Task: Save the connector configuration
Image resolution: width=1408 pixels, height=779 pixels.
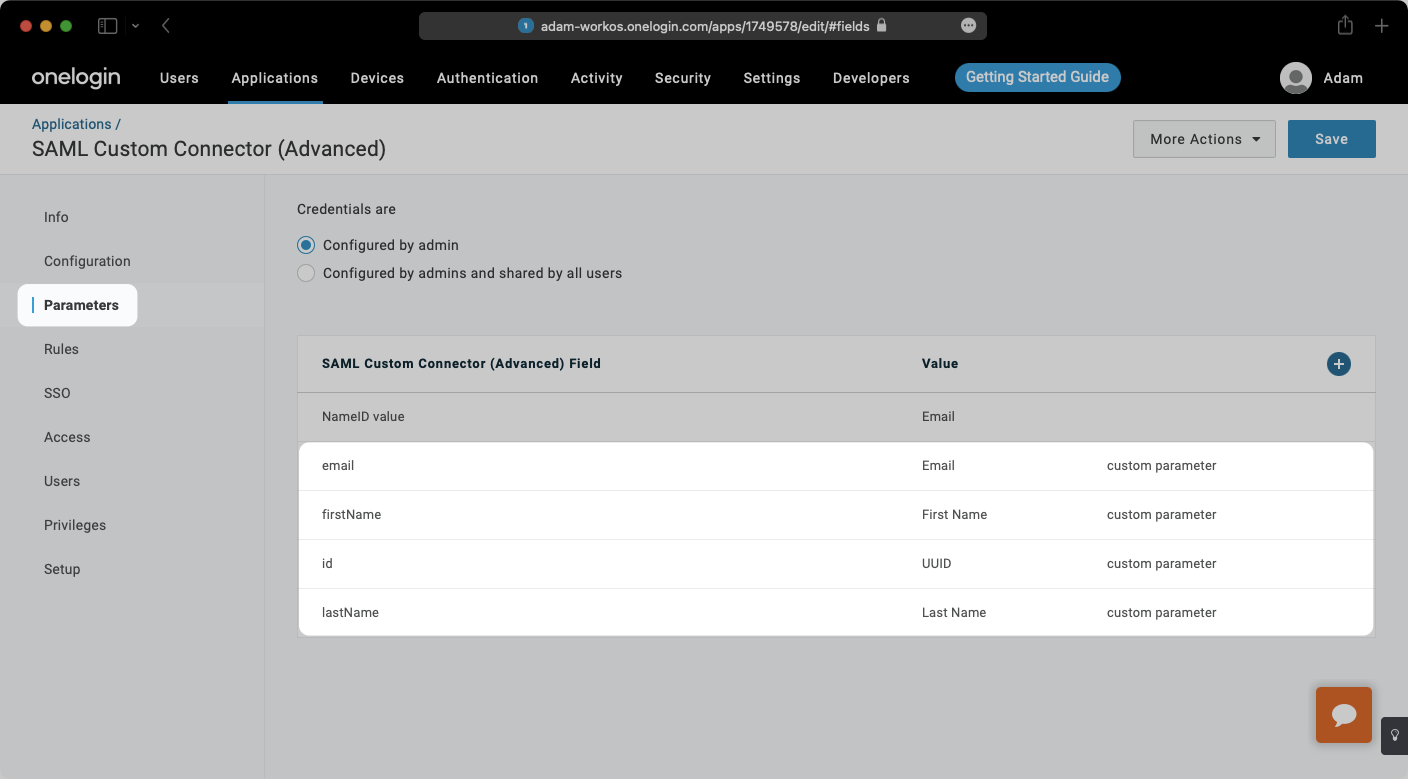Action: 1331,139
